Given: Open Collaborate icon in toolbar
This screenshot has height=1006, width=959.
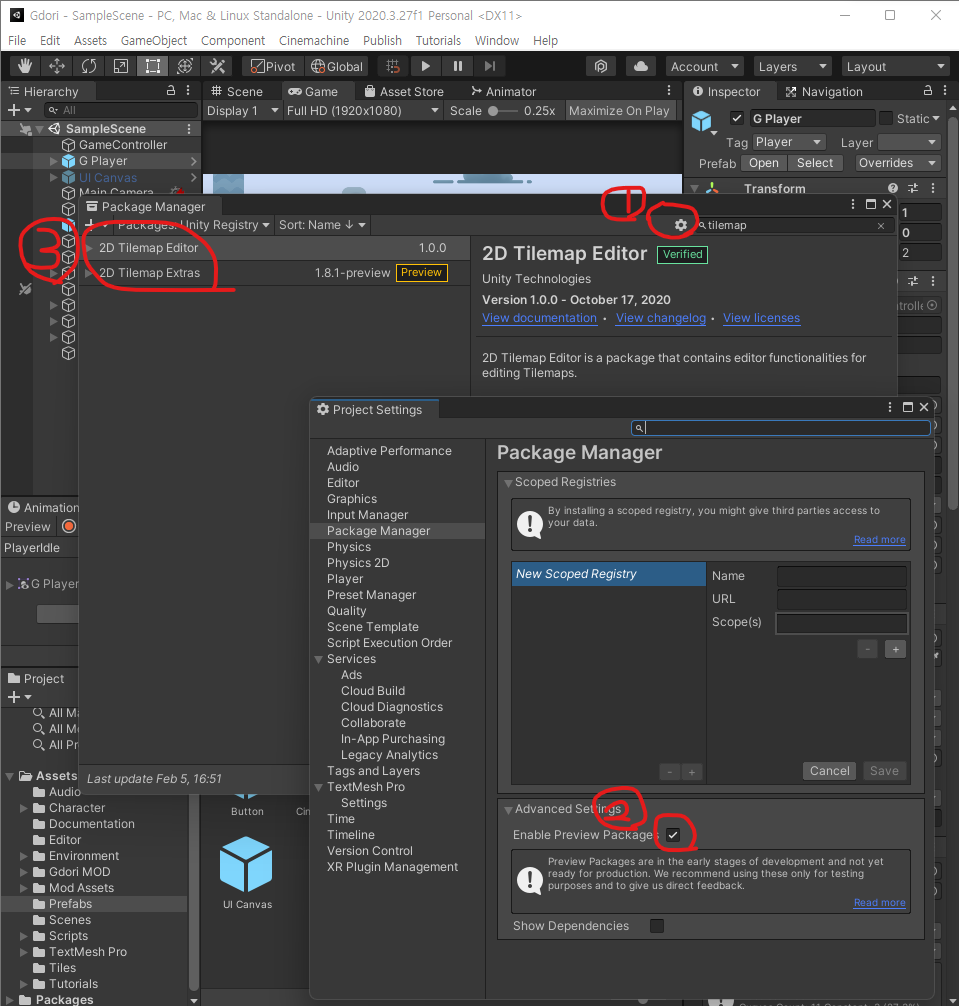Looking at the screenshot, I should click(x=601, y=66).
